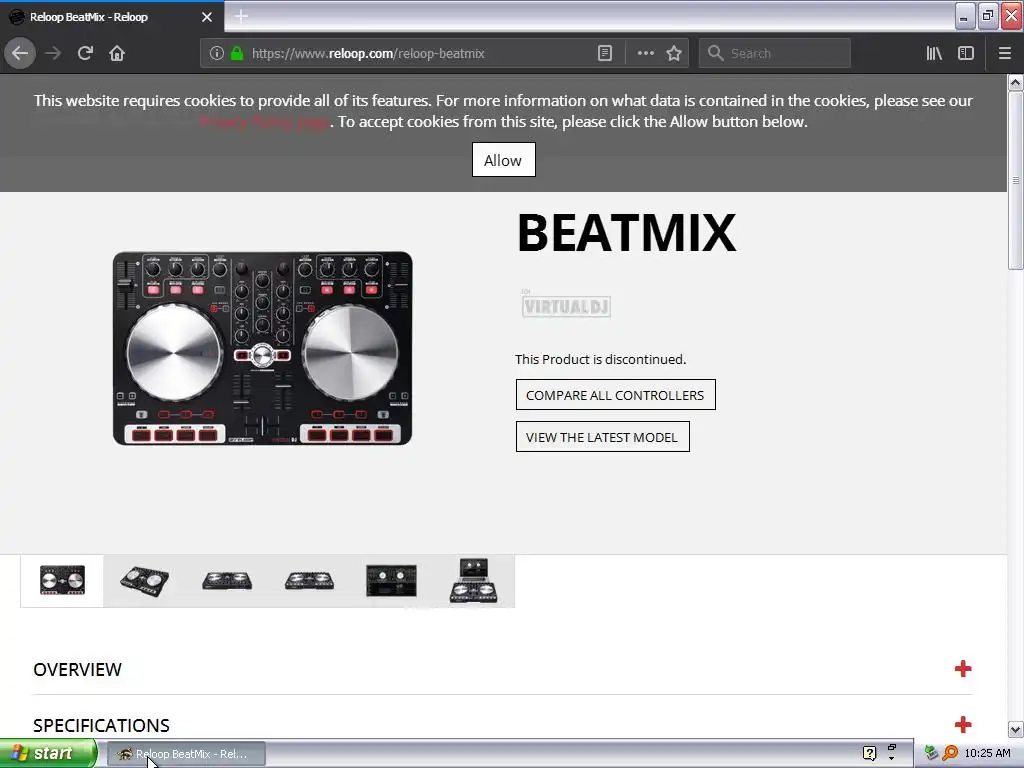Select the third front-angle thumbnail

tap(227, 581)
